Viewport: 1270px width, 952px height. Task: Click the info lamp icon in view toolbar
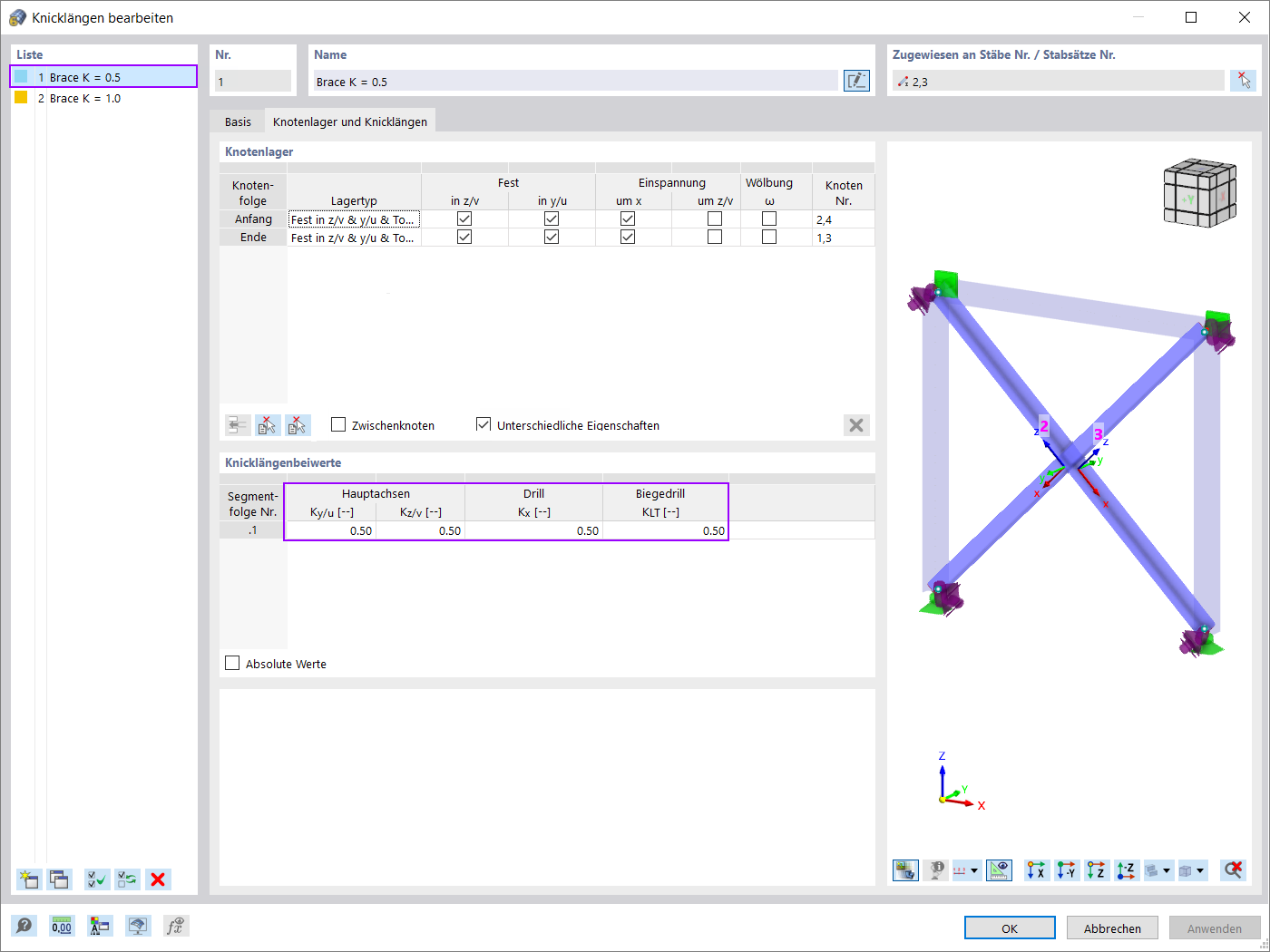[x=935, y=870]
